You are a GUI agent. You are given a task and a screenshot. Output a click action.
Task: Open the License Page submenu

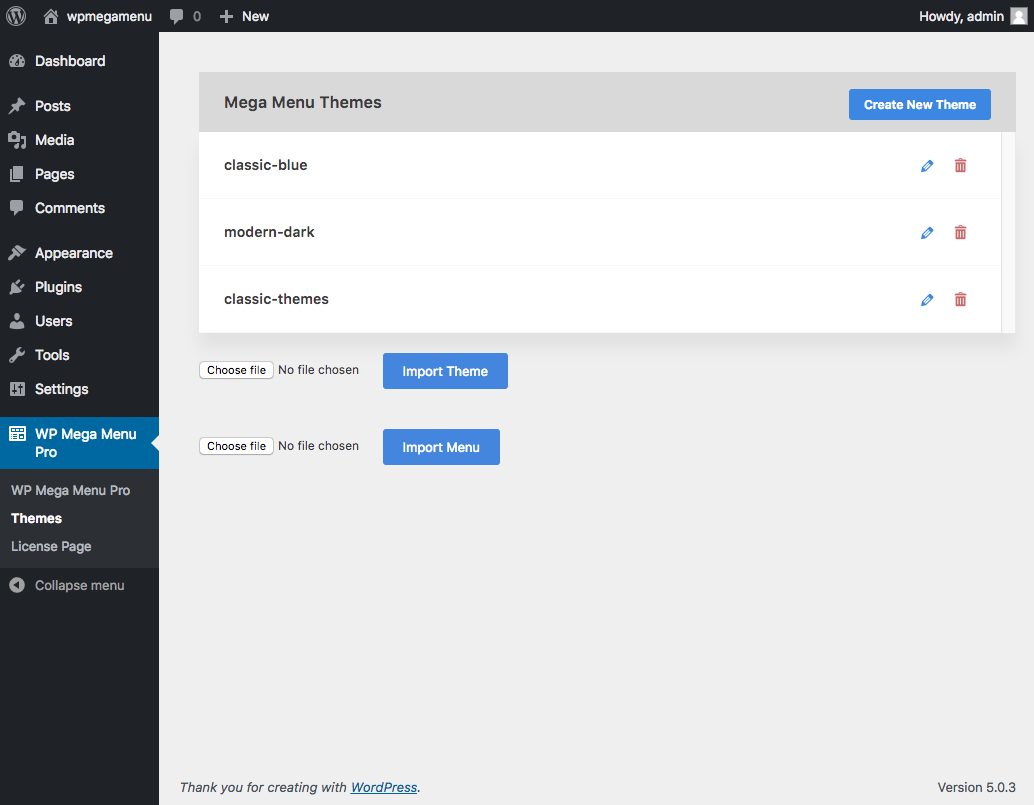51,547
